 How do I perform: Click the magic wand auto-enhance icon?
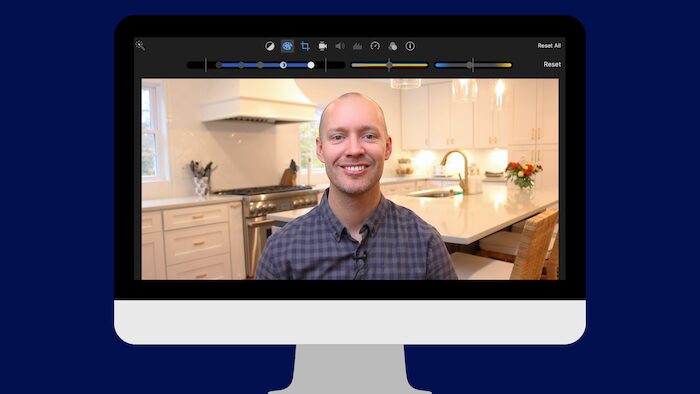pos(140,45)
